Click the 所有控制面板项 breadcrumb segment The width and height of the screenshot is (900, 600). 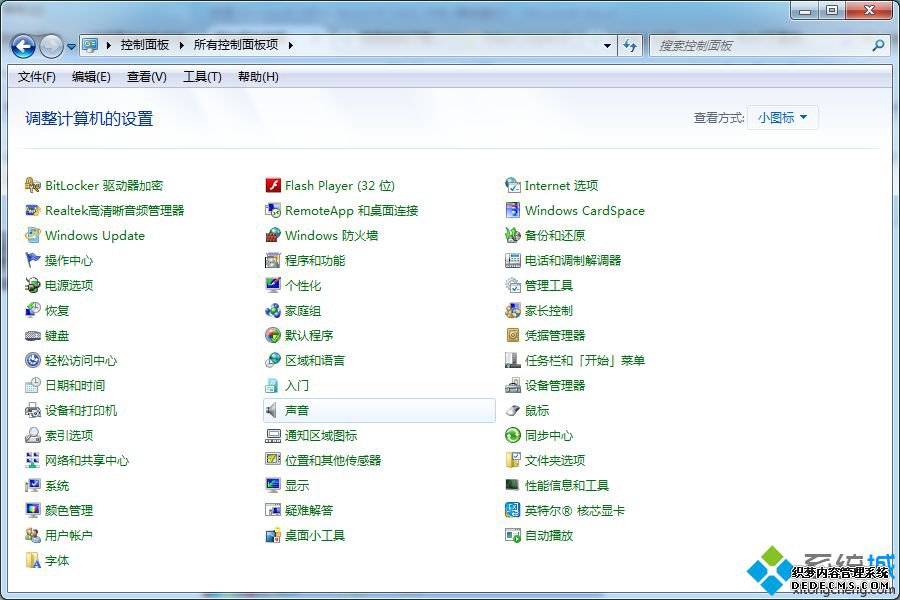[x=236, y=45]
